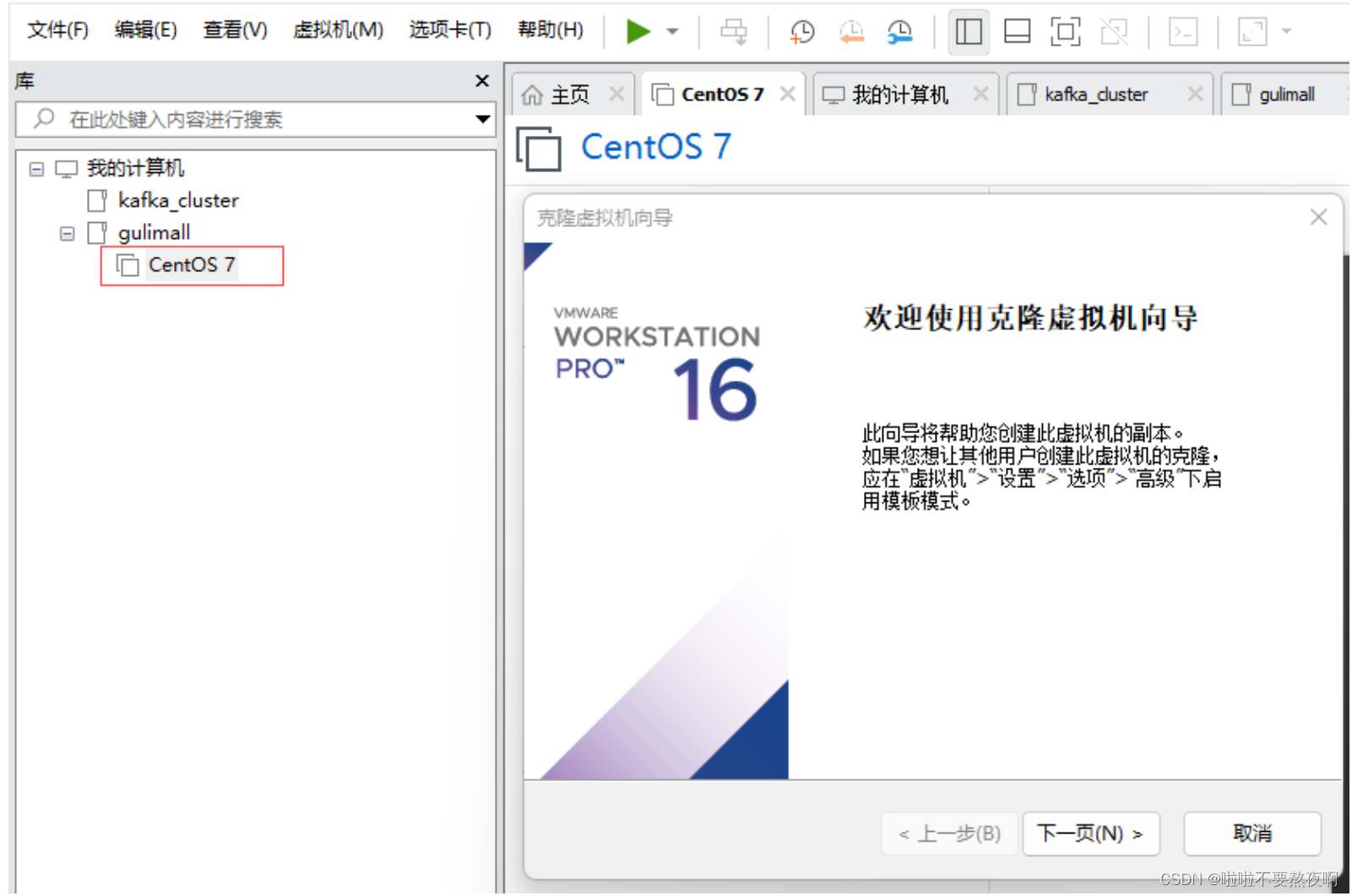1352x896 pixels.
Task: Click 下一页(N) in the clone wizard
Action: [x=1090, y=834]
